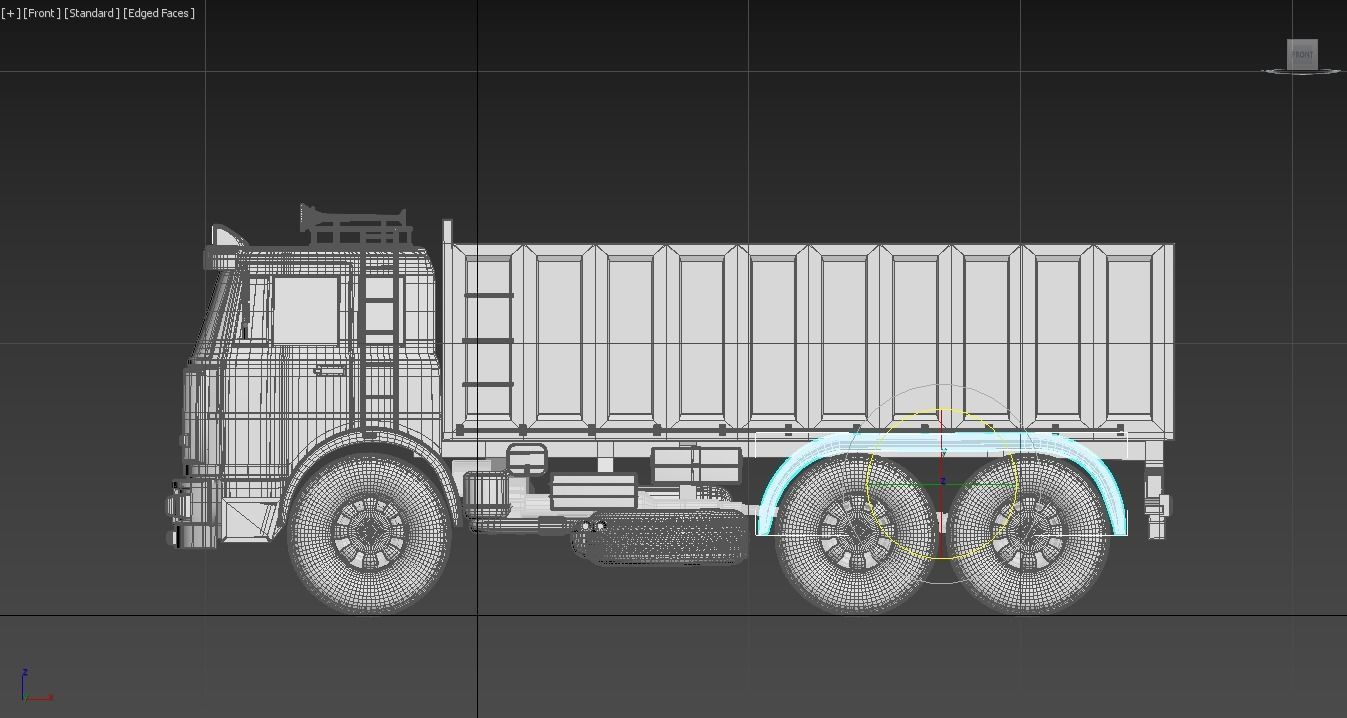Click the FRONT face of the ViewCube
The width and height of the screenshot is (1347, 718).
[1302, 54]
